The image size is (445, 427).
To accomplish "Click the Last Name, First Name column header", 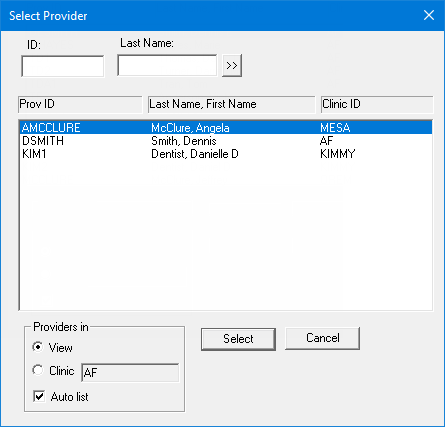I will (x=232, y=104).
